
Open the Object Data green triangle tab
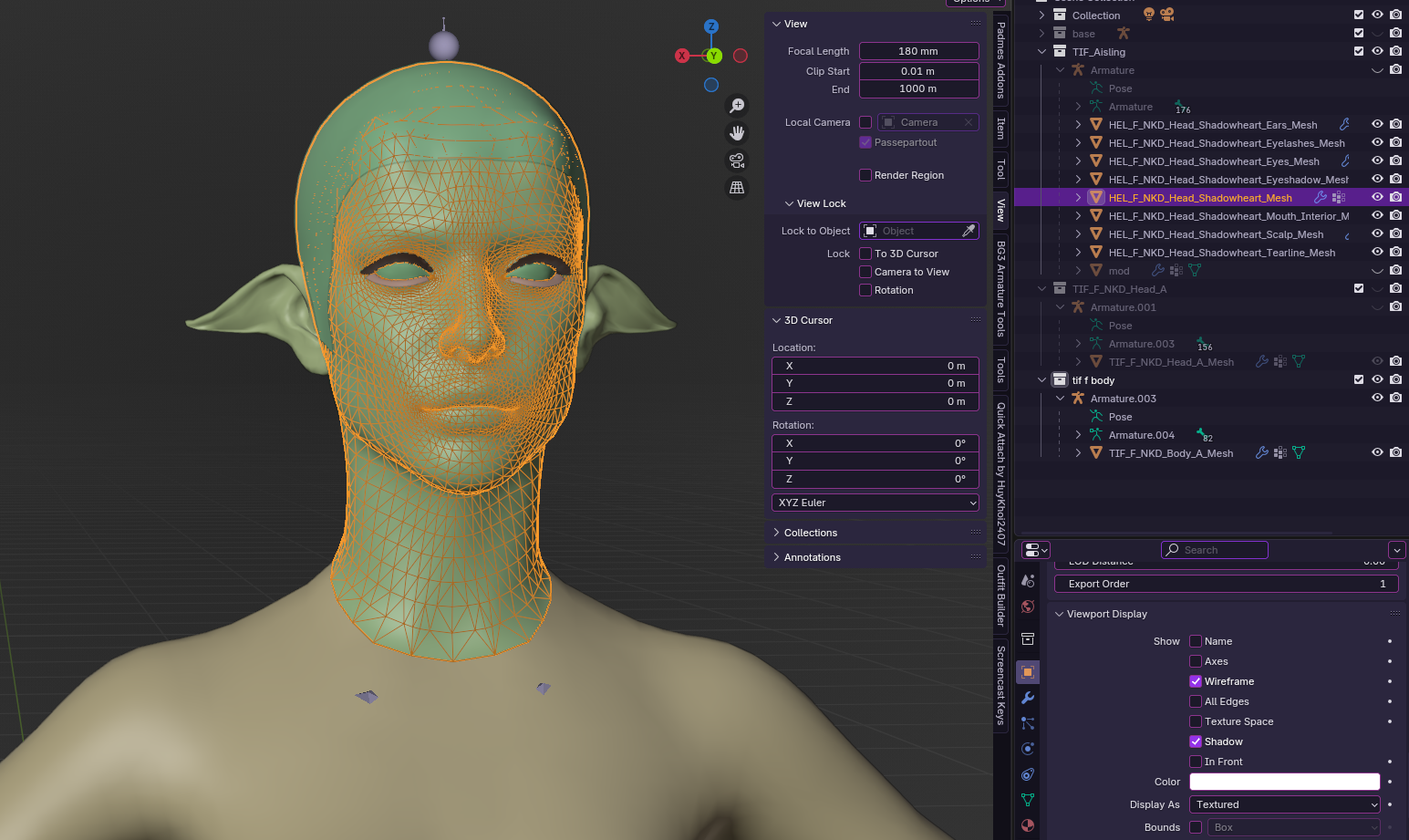pos(1028,800)
